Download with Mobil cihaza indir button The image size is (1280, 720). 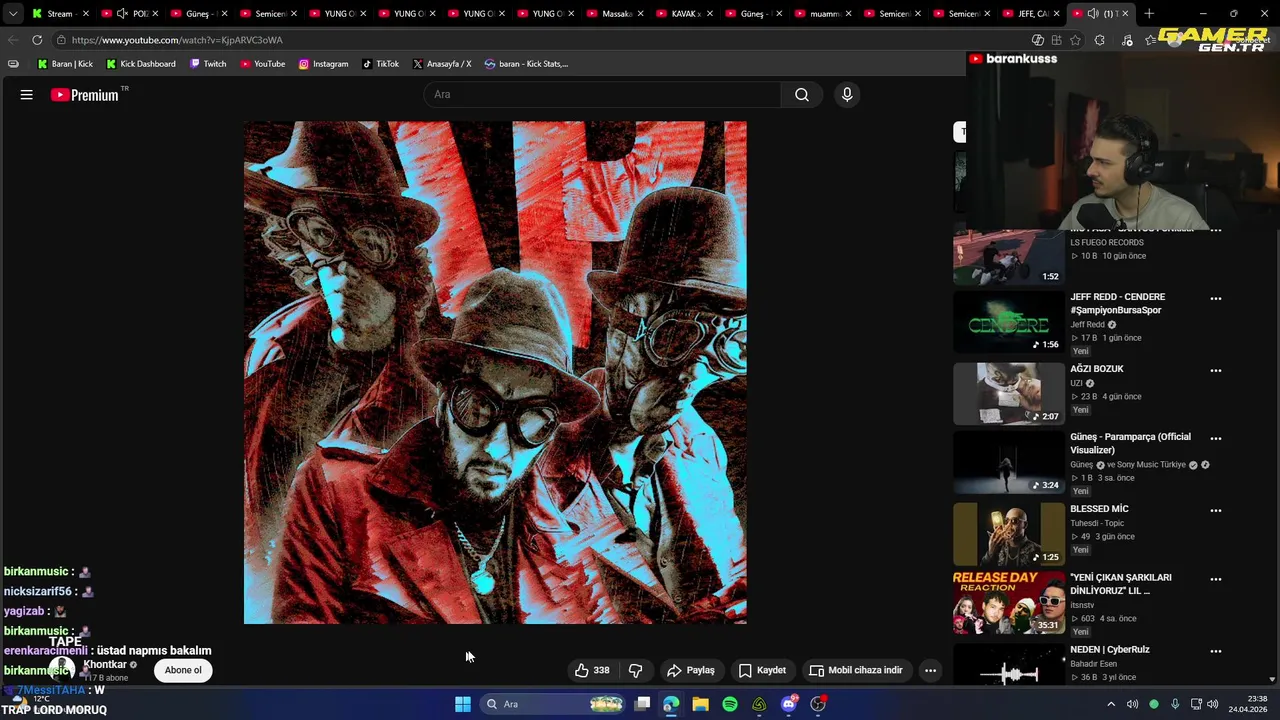[856, 670]
